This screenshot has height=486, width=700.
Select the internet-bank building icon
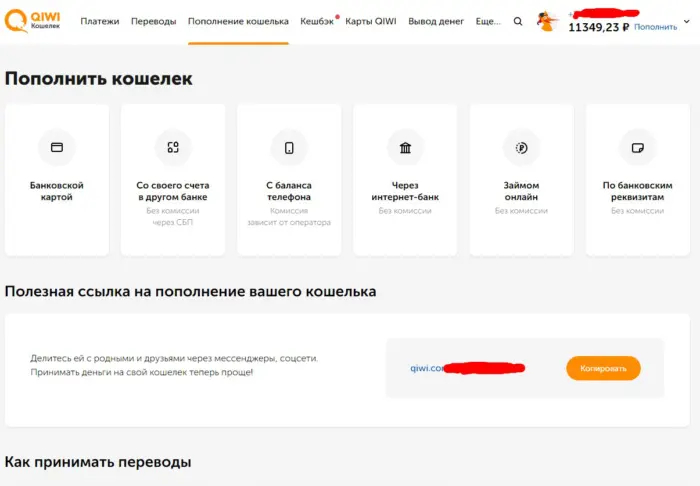click(405, 147)
